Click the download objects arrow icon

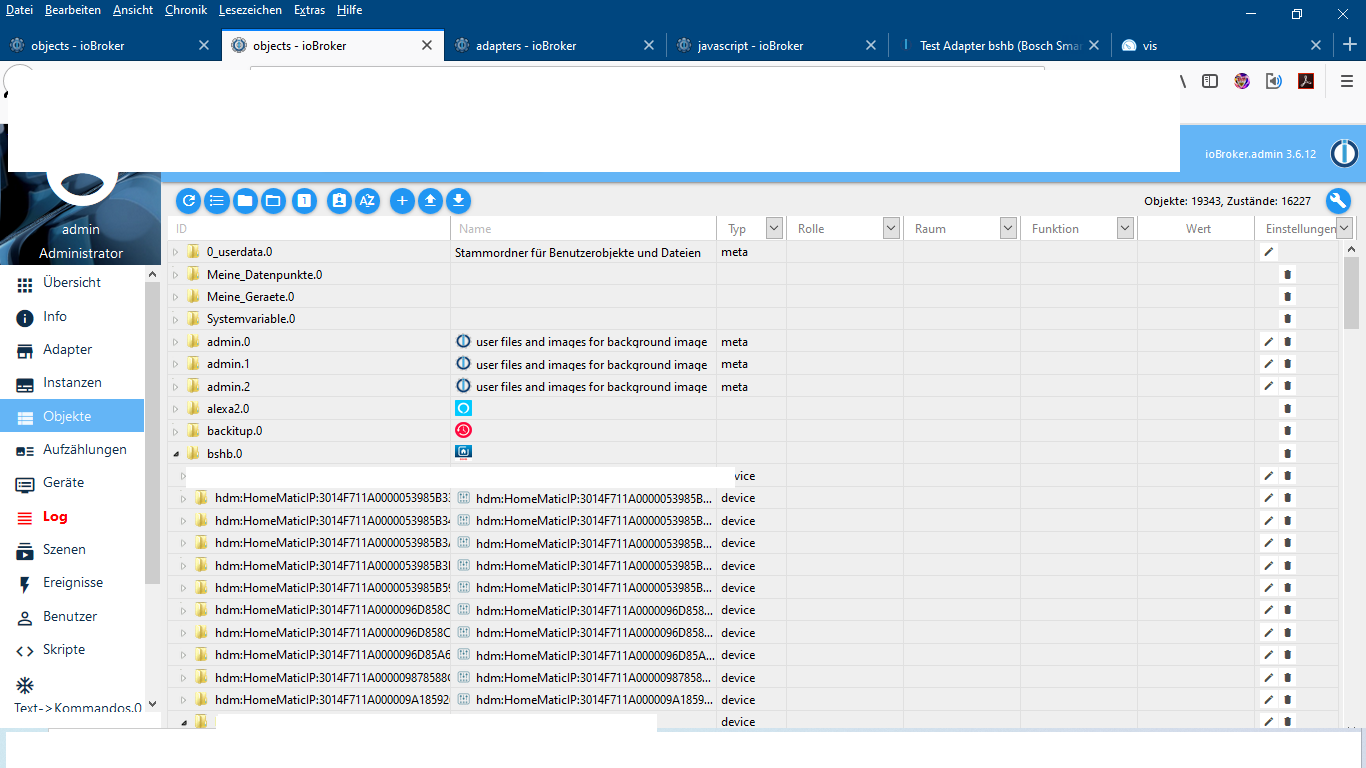click(458, 201)
